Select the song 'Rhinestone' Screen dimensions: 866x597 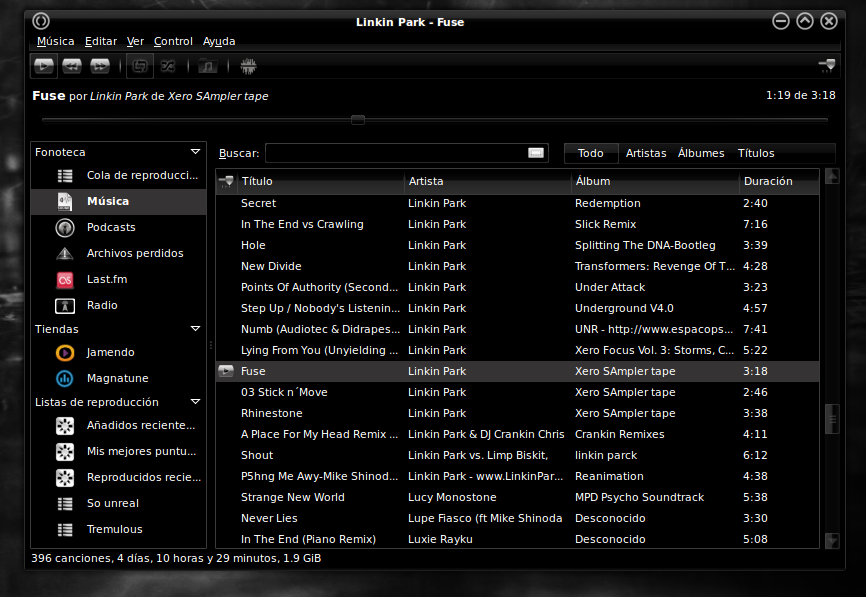(x=271, y=413)
